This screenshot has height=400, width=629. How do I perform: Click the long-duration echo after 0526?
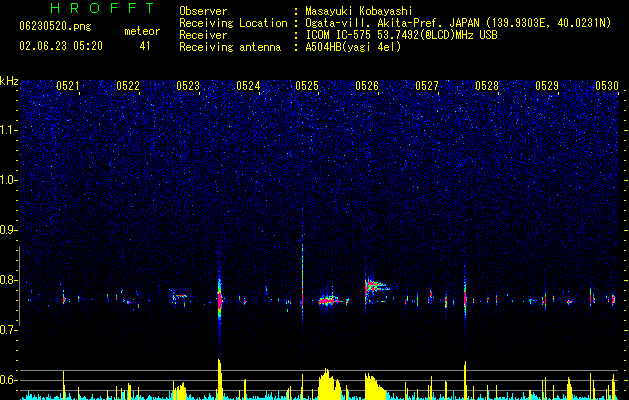[x=375, y=287]
